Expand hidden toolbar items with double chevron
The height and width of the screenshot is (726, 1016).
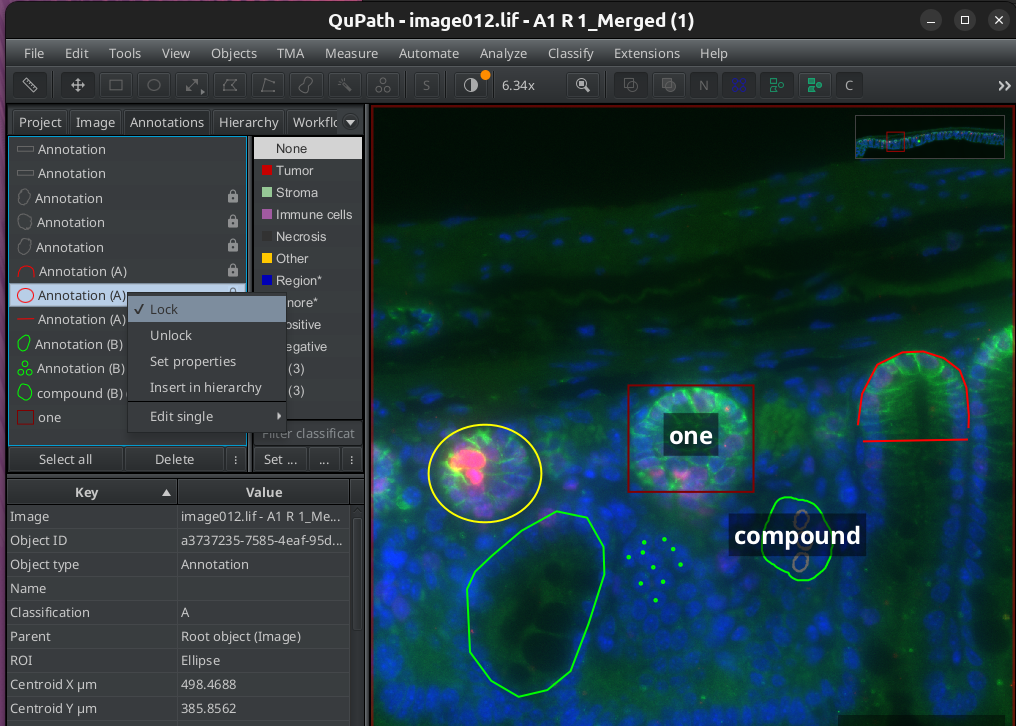click(x=1003, y=85)
